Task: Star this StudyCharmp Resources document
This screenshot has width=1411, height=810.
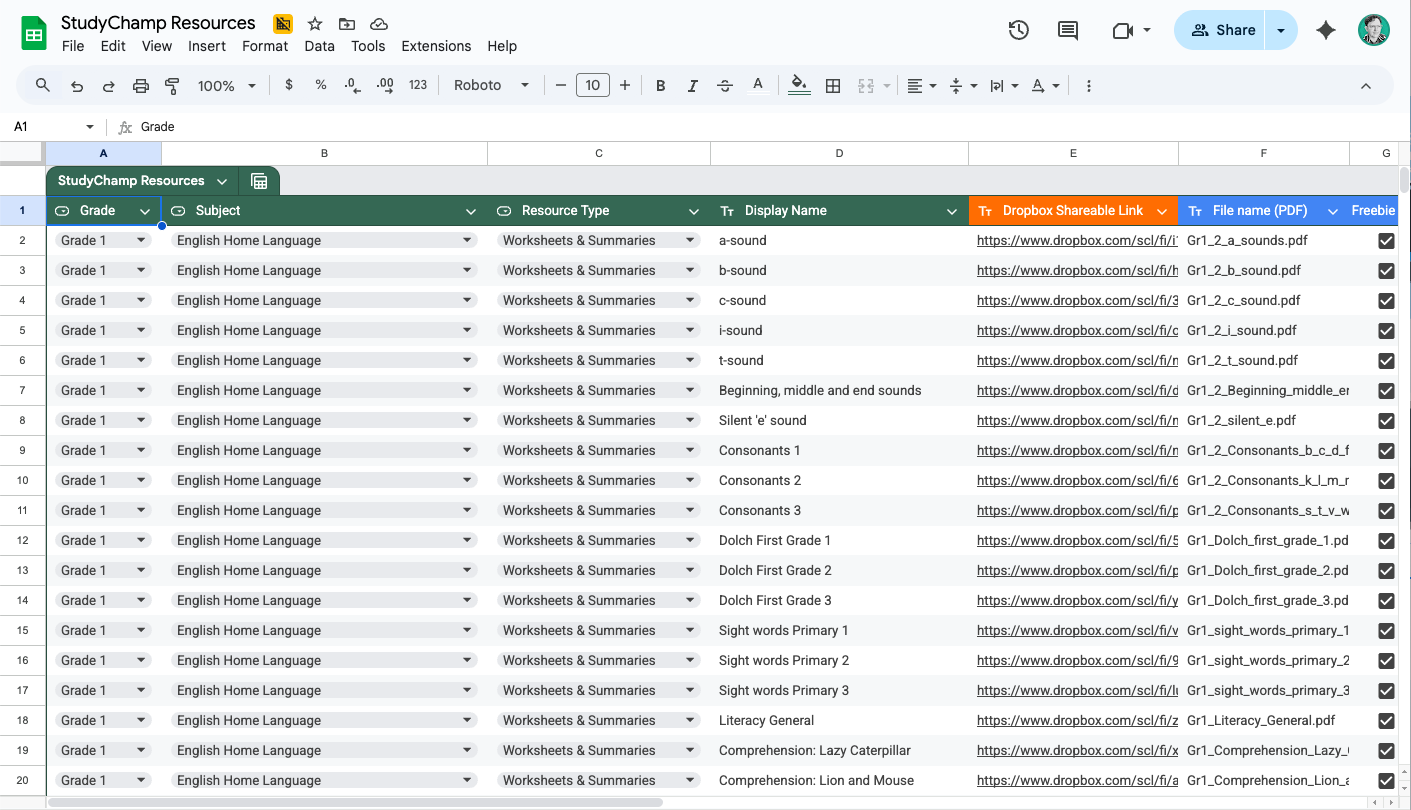Action: click(x=315, y=24)
